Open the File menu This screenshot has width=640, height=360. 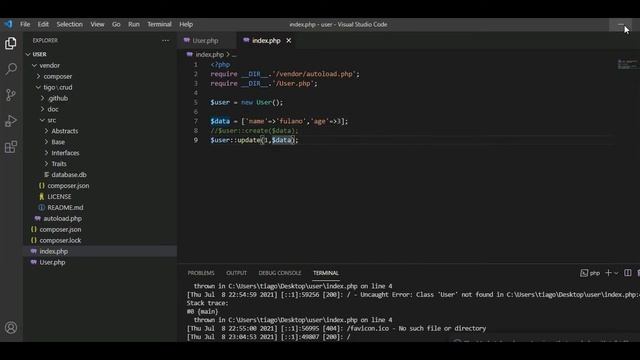pyautogui.click(x=25, y=24)
